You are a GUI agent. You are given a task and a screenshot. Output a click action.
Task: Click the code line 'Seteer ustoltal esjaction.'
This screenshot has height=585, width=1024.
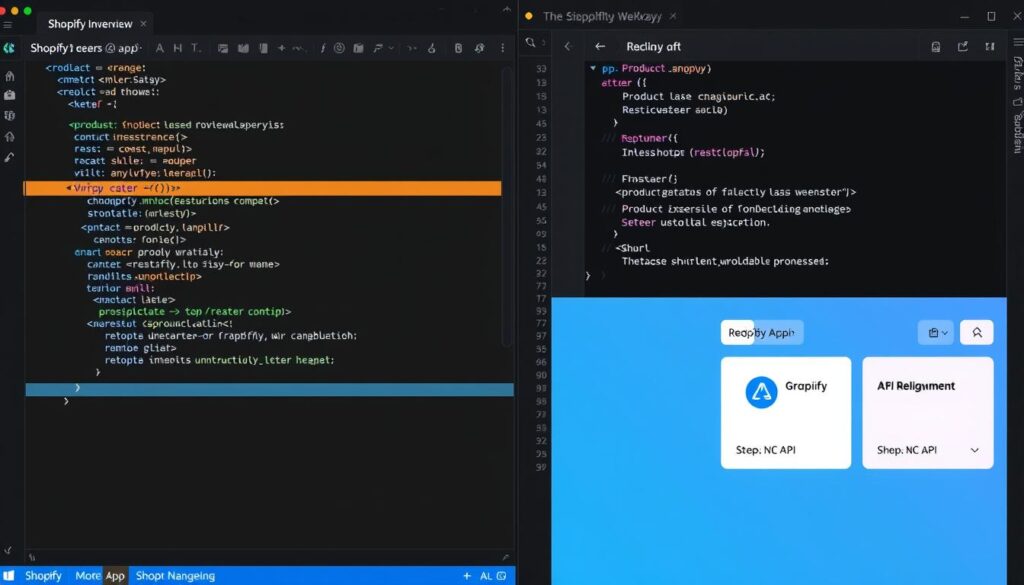[696, 222]
